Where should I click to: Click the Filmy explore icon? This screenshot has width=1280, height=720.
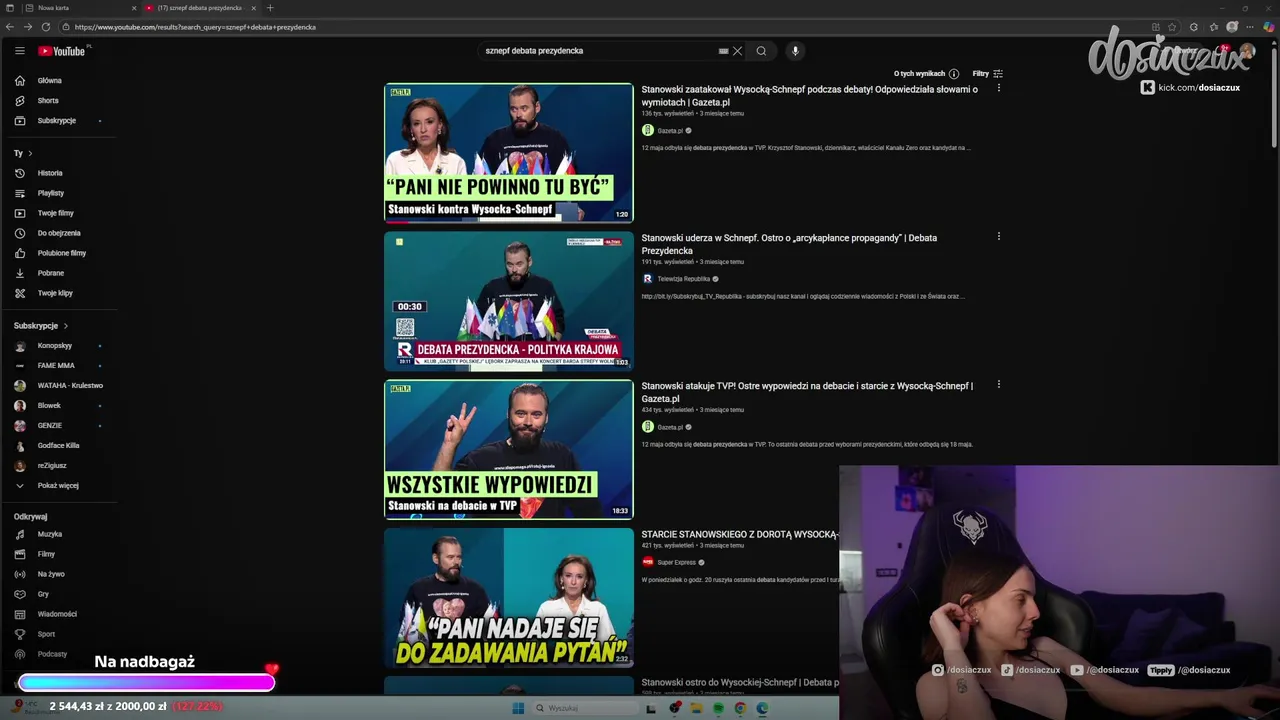click(19, 554)
